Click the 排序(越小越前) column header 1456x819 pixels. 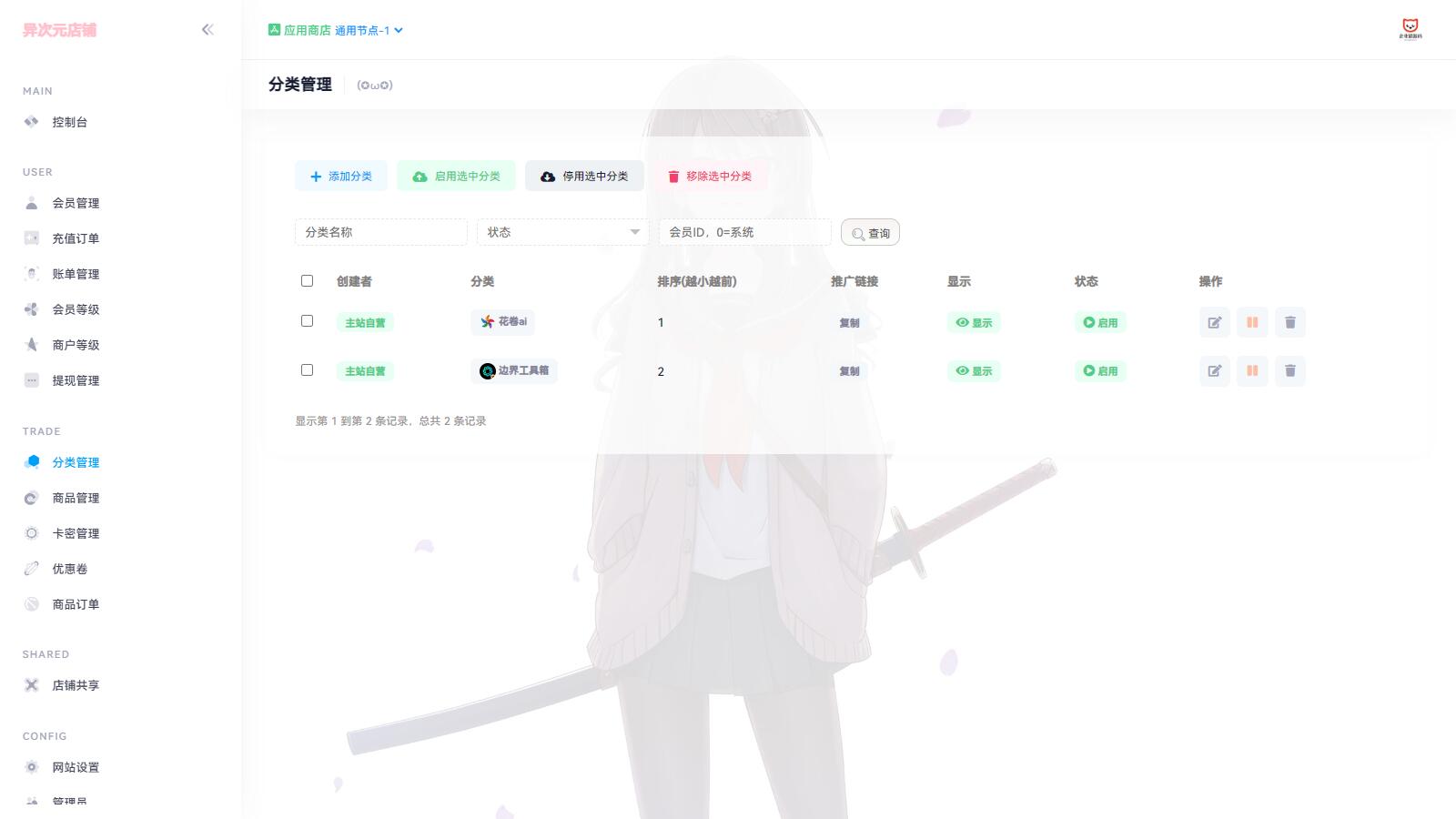coord(697,281)
